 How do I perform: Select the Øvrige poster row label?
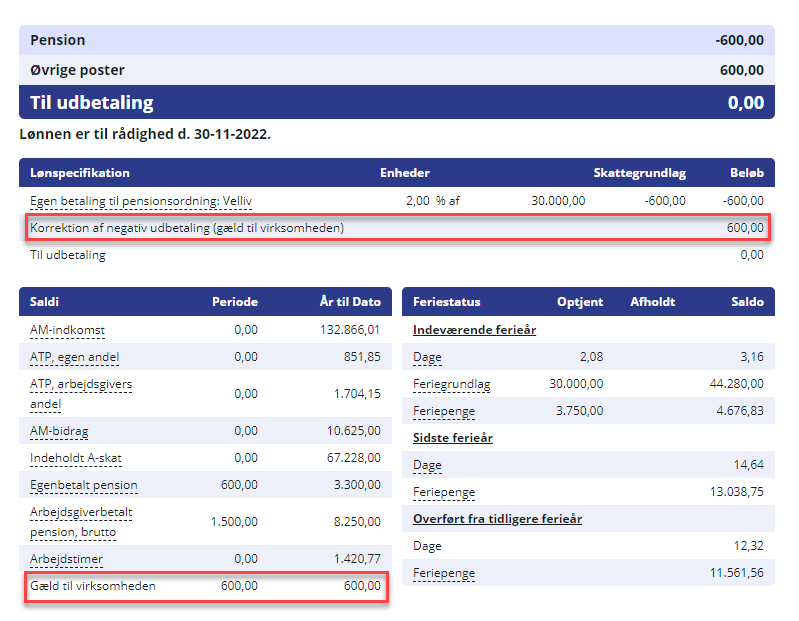pyautogui.click(x=77, y=70)
